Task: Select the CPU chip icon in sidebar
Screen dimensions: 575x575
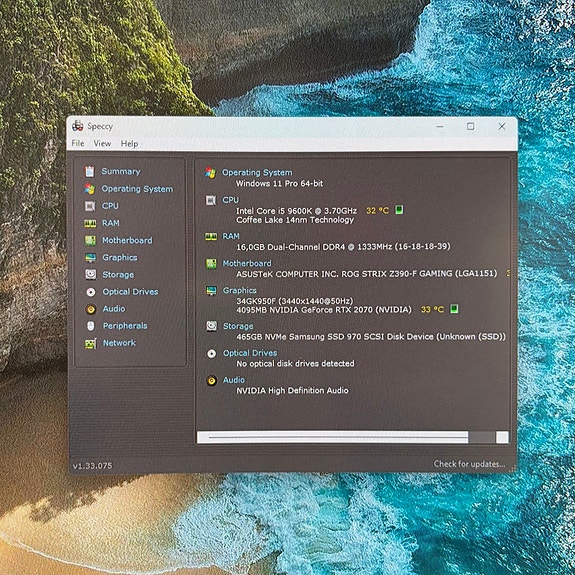Action: (90, 206)
